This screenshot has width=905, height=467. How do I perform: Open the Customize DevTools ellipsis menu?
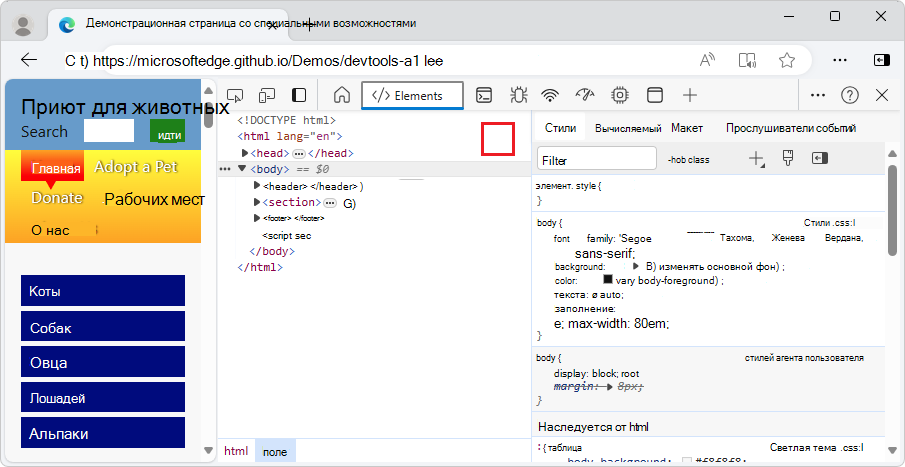[x=818, y=95]
